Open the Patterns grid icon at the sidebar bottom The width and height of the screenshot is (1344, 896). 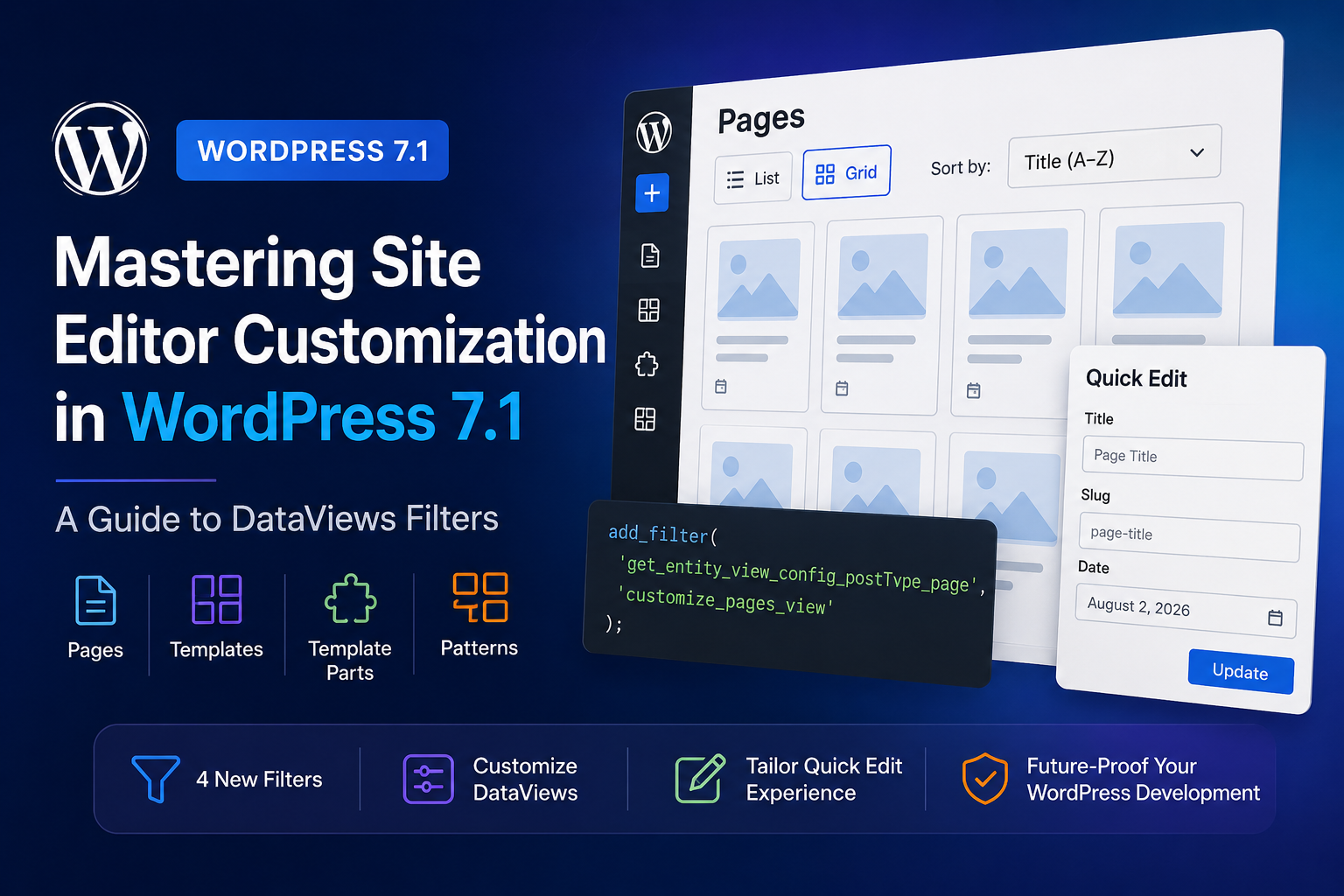(645, 419)
